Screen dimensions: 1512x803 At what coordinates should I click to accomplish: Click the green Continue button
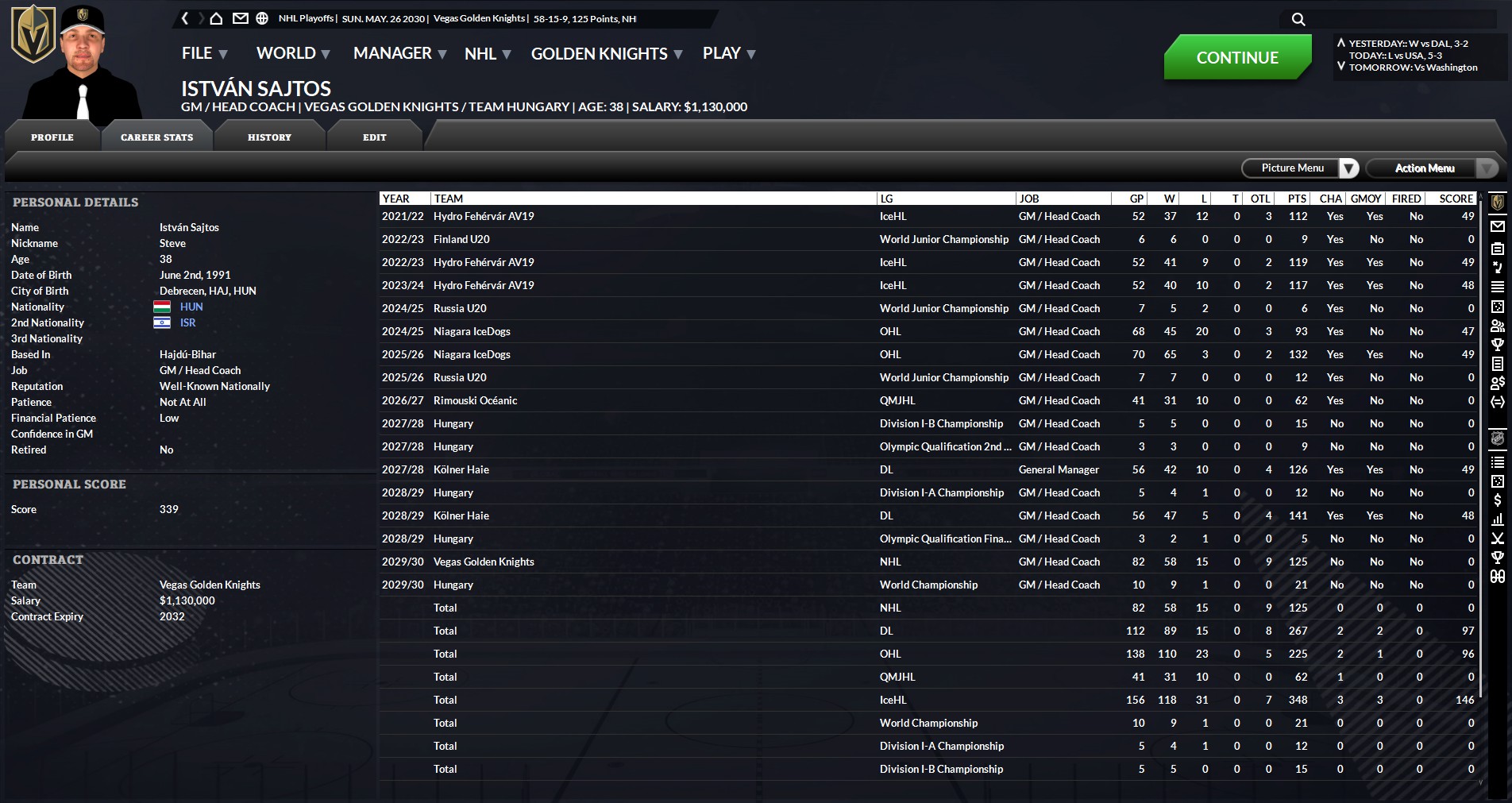pos(1237,57)
